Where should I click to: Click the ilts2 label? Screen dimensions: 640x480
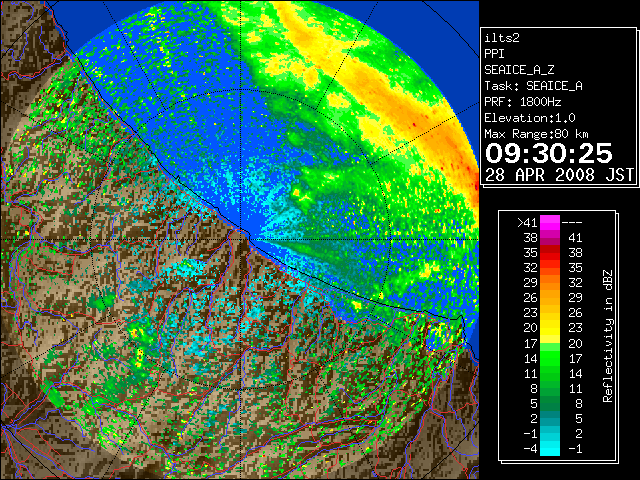coord(502,38)
